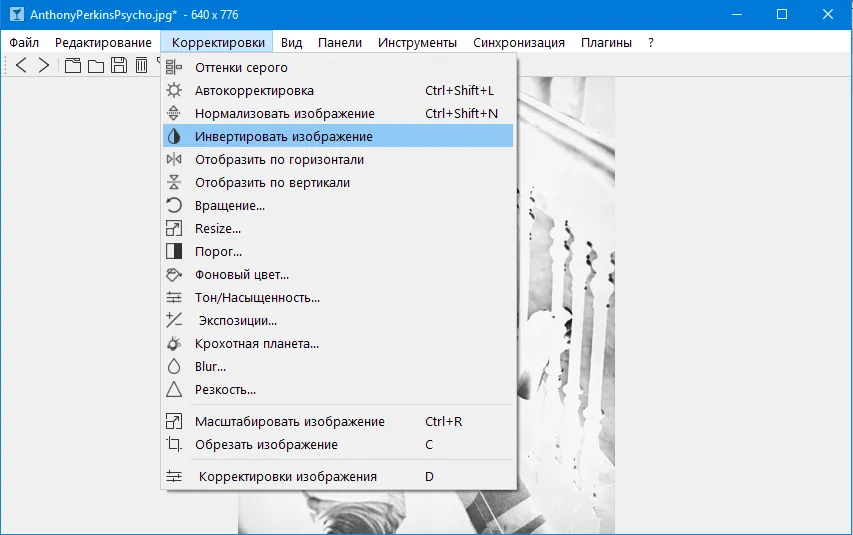Click the icon beside Нормализовать изображение
This screenshot has width=853, height=535.
click(174, 113)
